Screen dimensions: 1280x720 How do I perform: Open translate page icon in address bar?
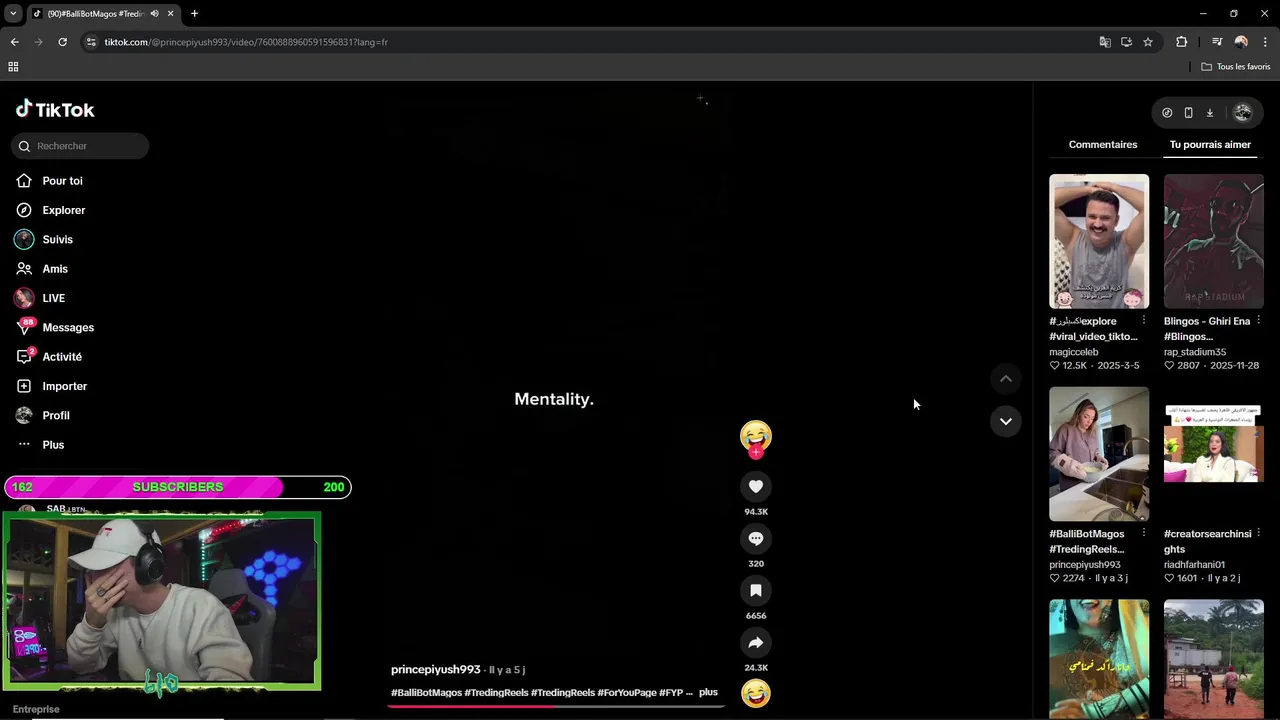1105,42
